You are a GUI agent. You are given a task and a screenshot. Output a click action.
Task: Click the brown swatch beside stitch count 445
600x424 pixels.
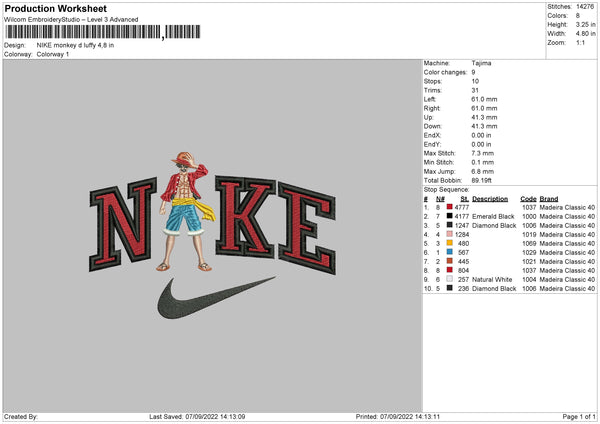click(x=449, y=261)
